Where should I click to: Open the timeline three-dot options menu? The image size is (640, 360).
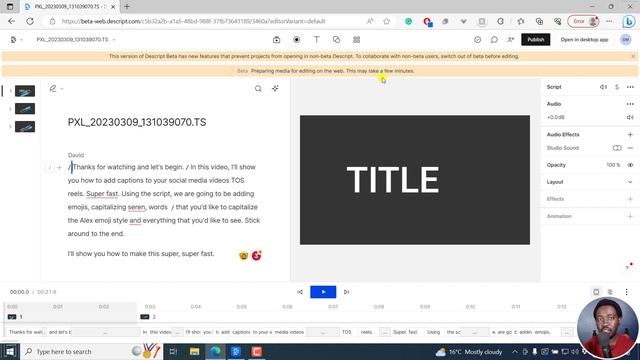click(627, 292)
